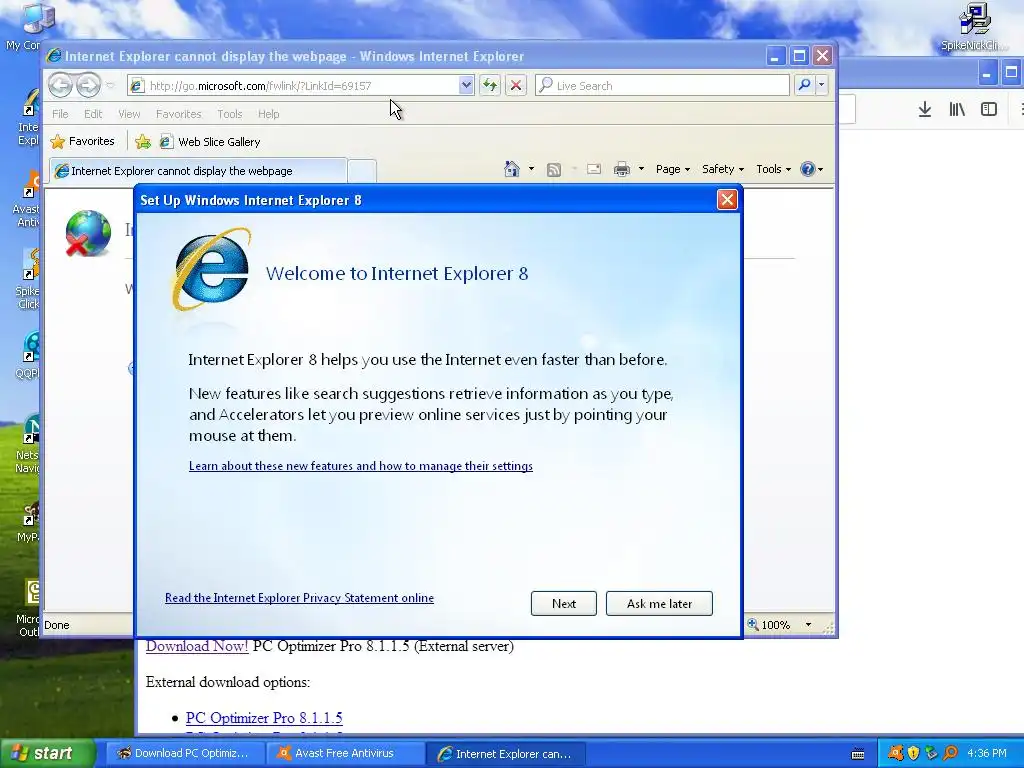Click the orange magnifier tray icon
The height and width of the screenshot is (768, 1024).
(x=950, y=753)
